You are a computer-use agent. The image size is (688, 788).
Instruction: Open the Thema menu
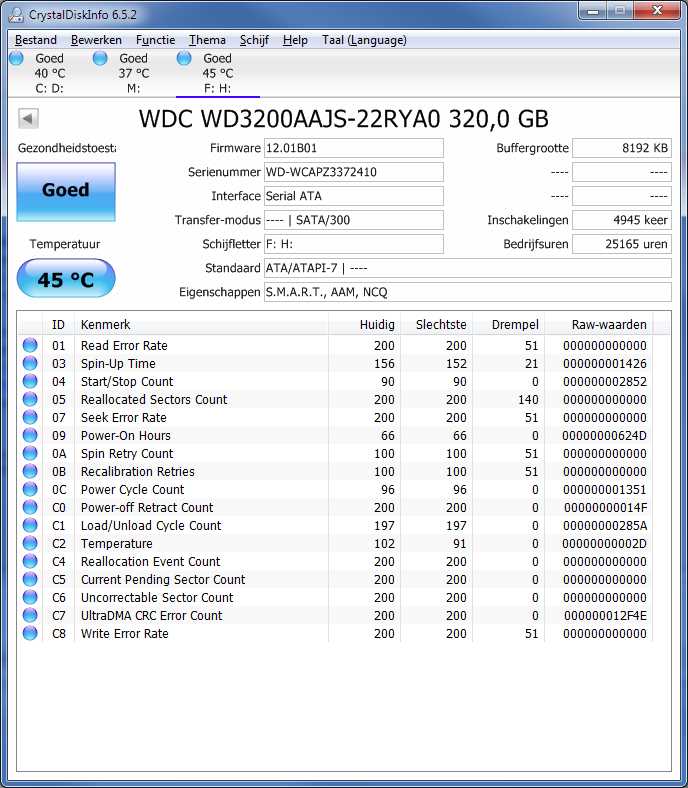coord(207,40)
